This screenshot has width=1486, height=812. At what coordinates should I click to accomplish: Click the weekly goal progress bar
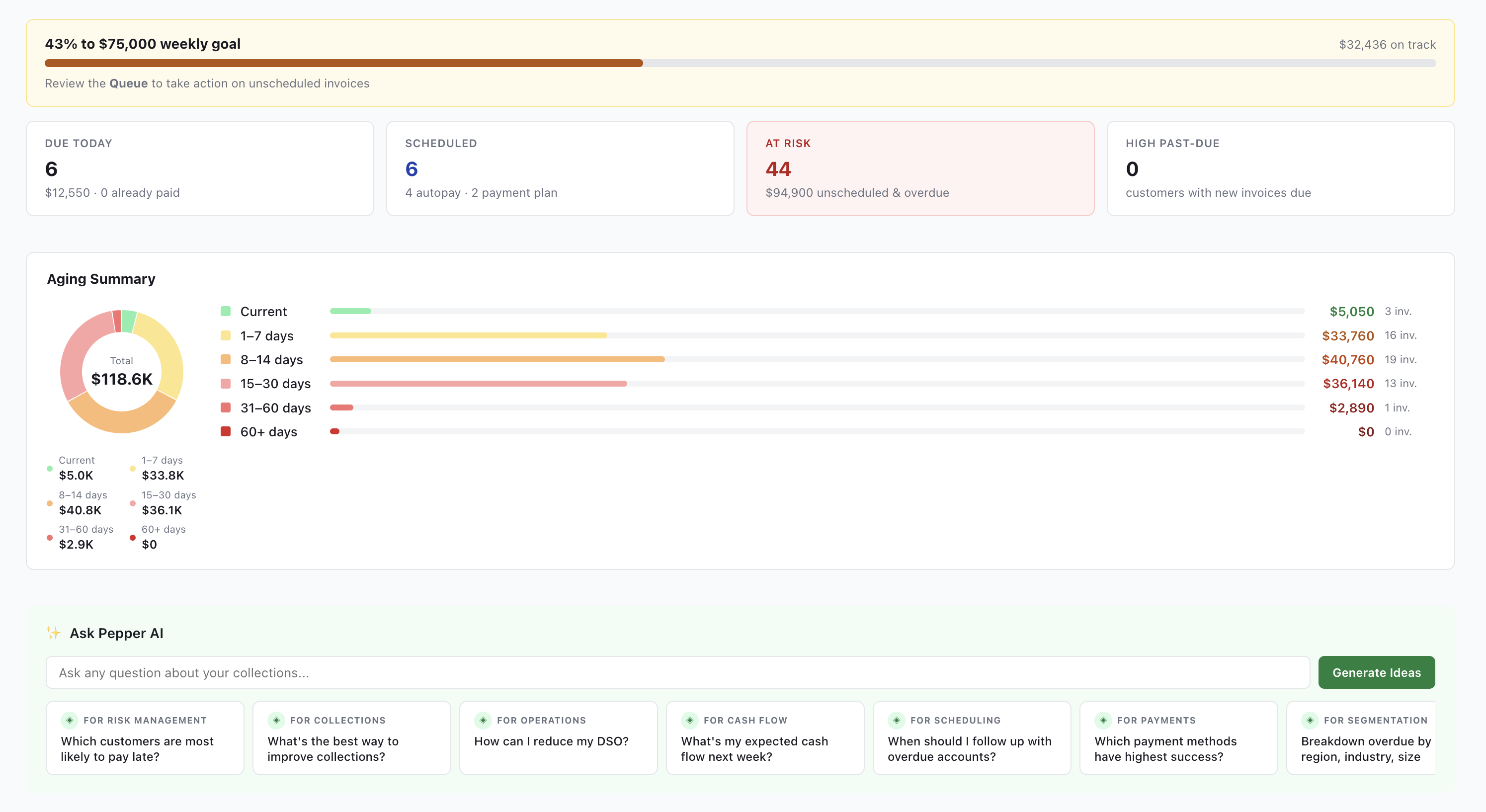pyautogui.click(x=740, y=63)
